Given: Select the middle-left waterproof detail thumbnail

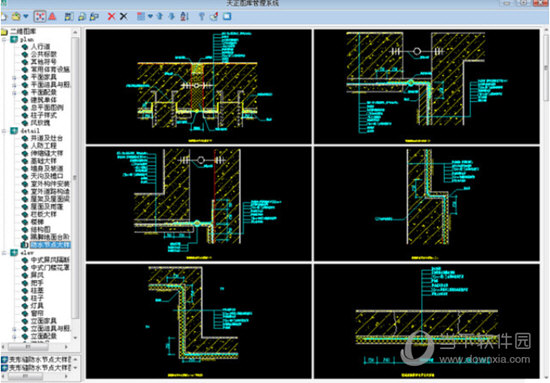Looking at the screenshot, I should pos(199,204).
